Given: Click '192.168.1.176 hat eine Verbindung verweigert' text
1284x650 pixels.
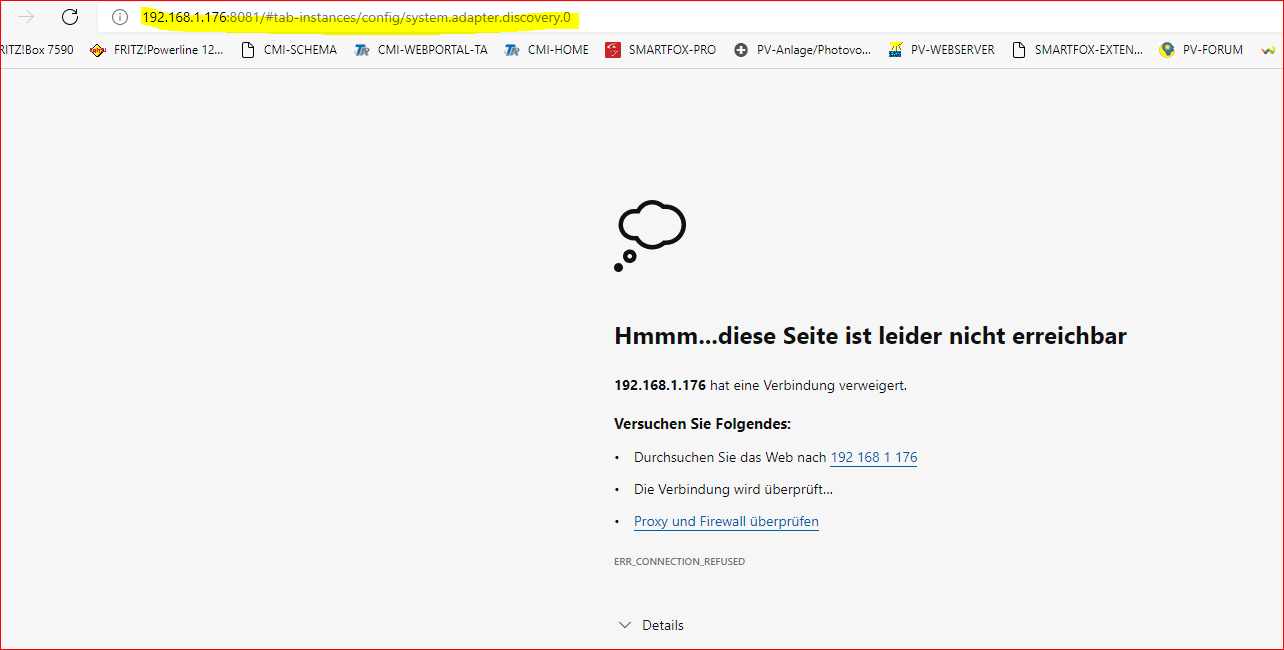Looking at the screenshot, I should point(760,385).
